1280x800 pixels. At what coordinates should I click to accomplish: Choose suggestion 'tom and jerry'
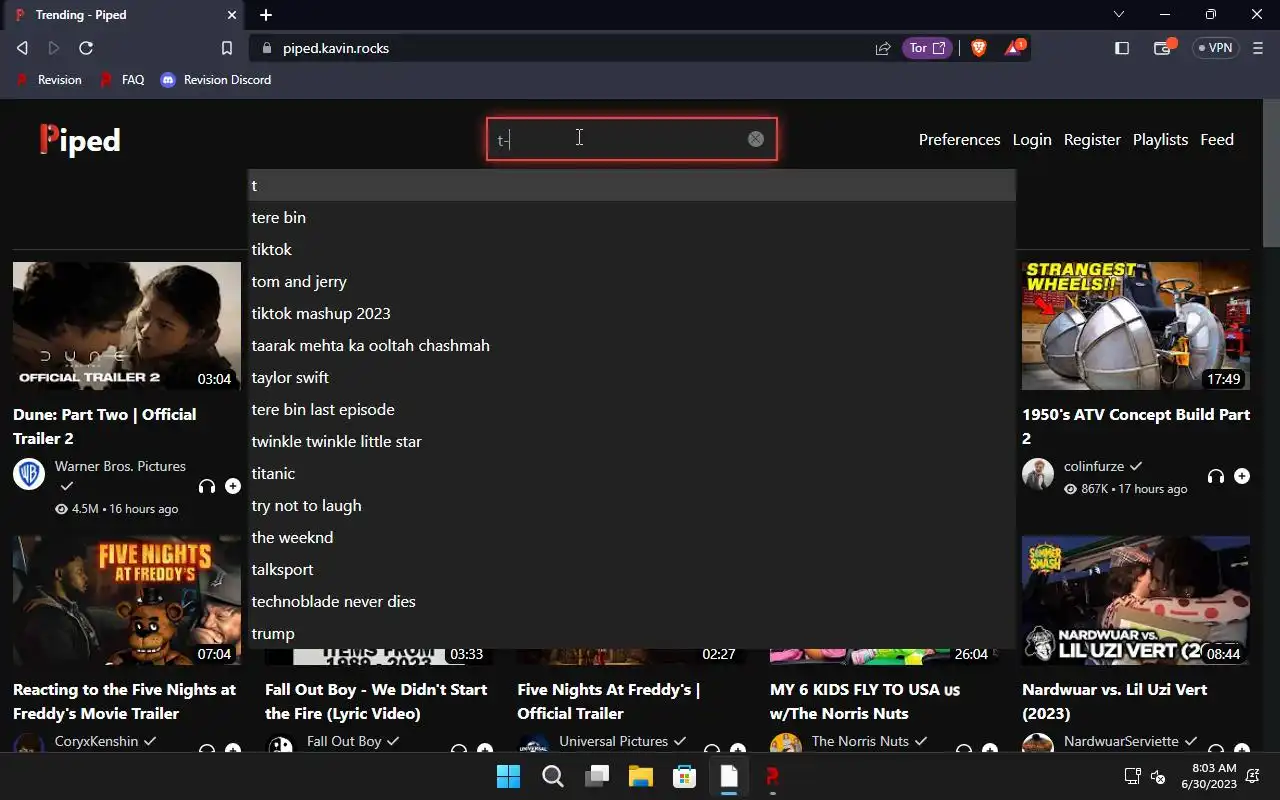tap(632, 281)
